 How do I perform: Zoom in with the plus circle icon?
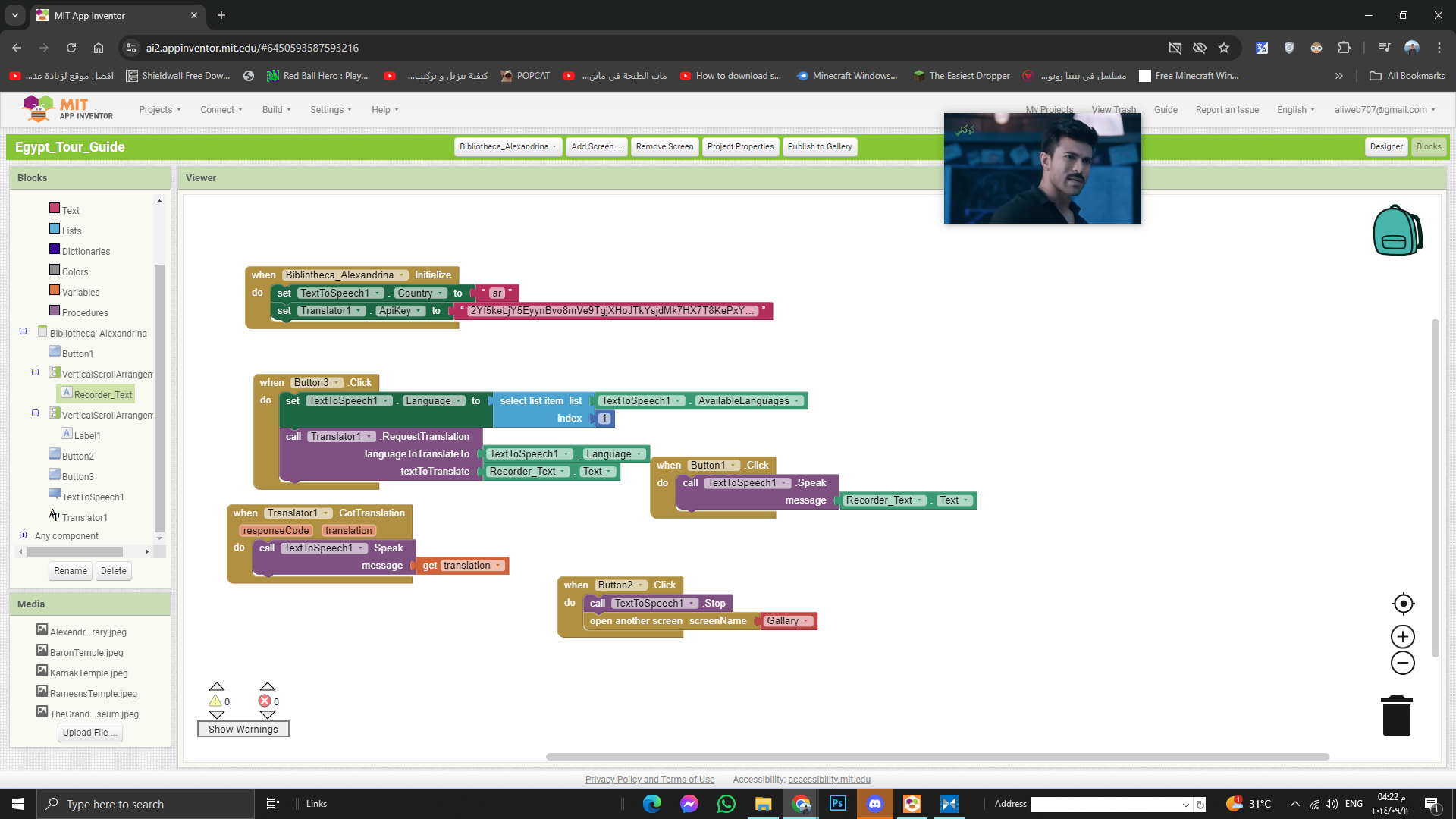pyautogui.click(x=1403, y=636)
